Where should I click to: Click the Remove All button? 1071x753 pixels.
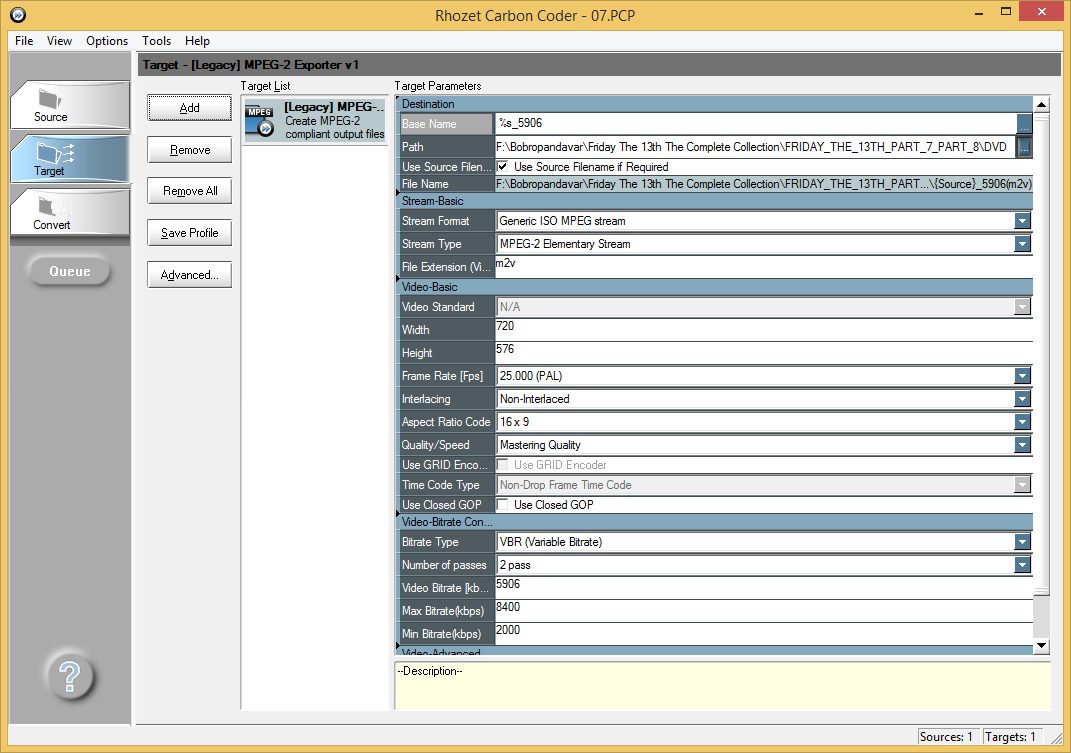pos(190,191)
